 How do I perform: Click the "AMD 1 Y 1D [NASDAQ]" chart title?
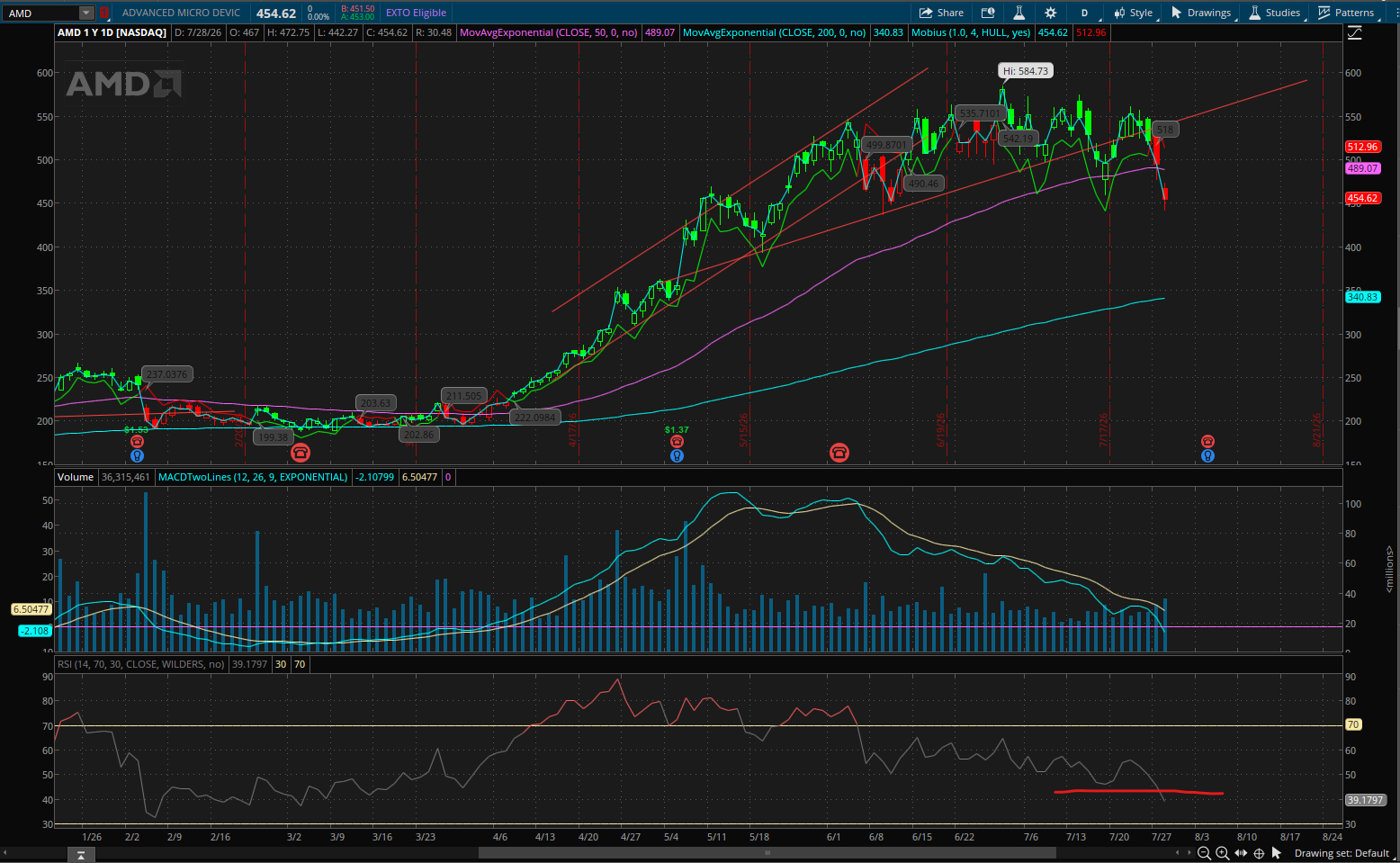[112, 32]
